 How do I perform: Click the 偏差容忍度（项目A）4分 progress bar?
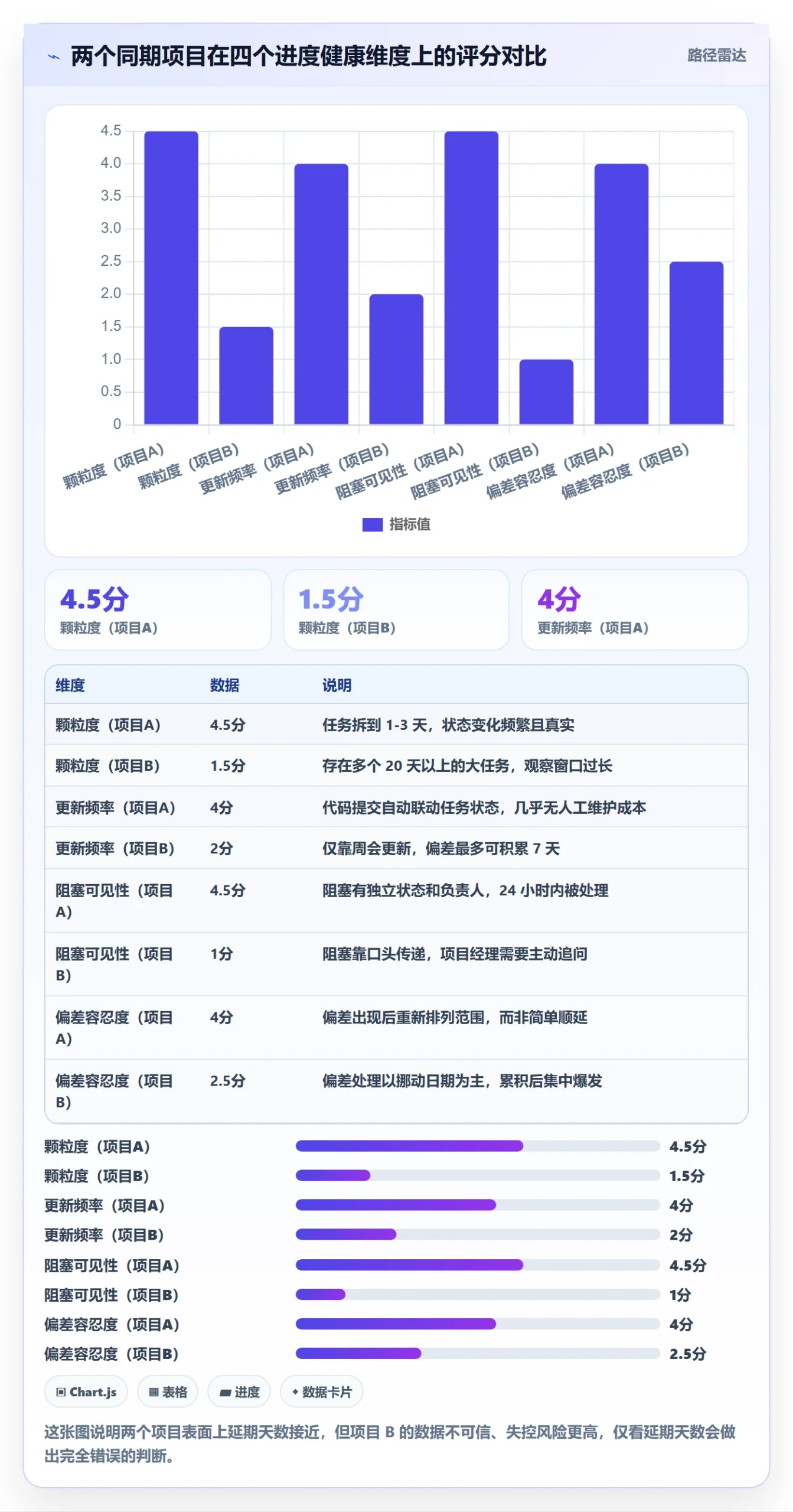point(478,1324)
